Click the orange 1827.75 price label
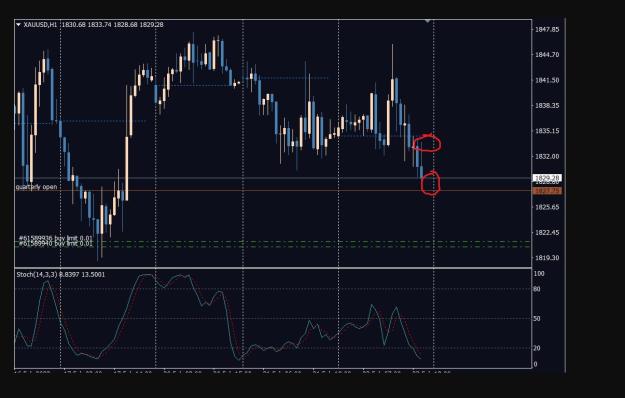625x398 pixels. 547,191
